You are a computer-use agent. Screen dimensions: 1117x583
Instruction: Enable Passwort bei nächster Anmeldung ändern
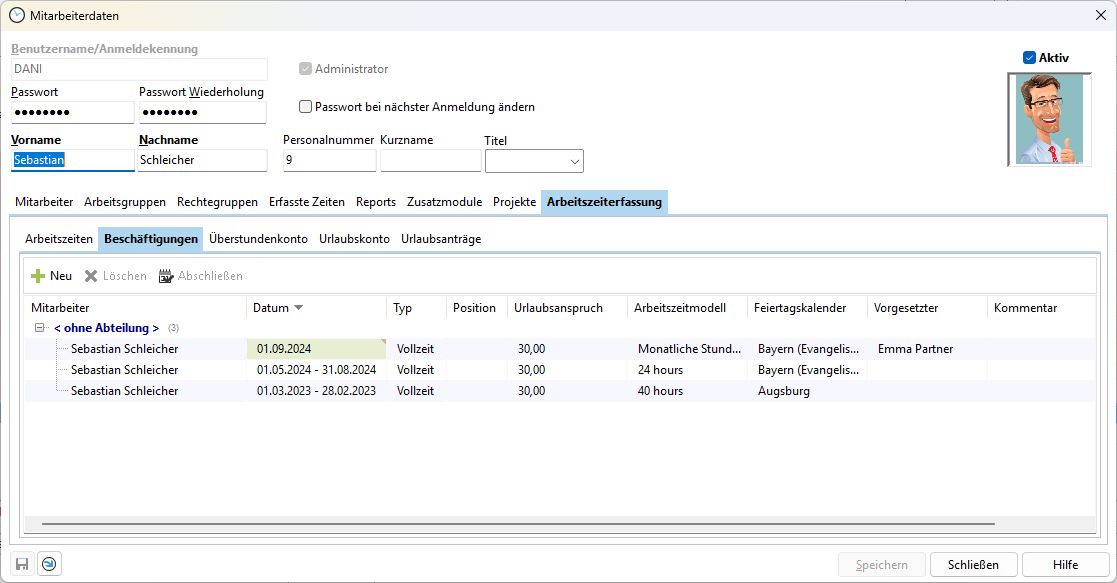pyautogui.click(x=306, y=107)
